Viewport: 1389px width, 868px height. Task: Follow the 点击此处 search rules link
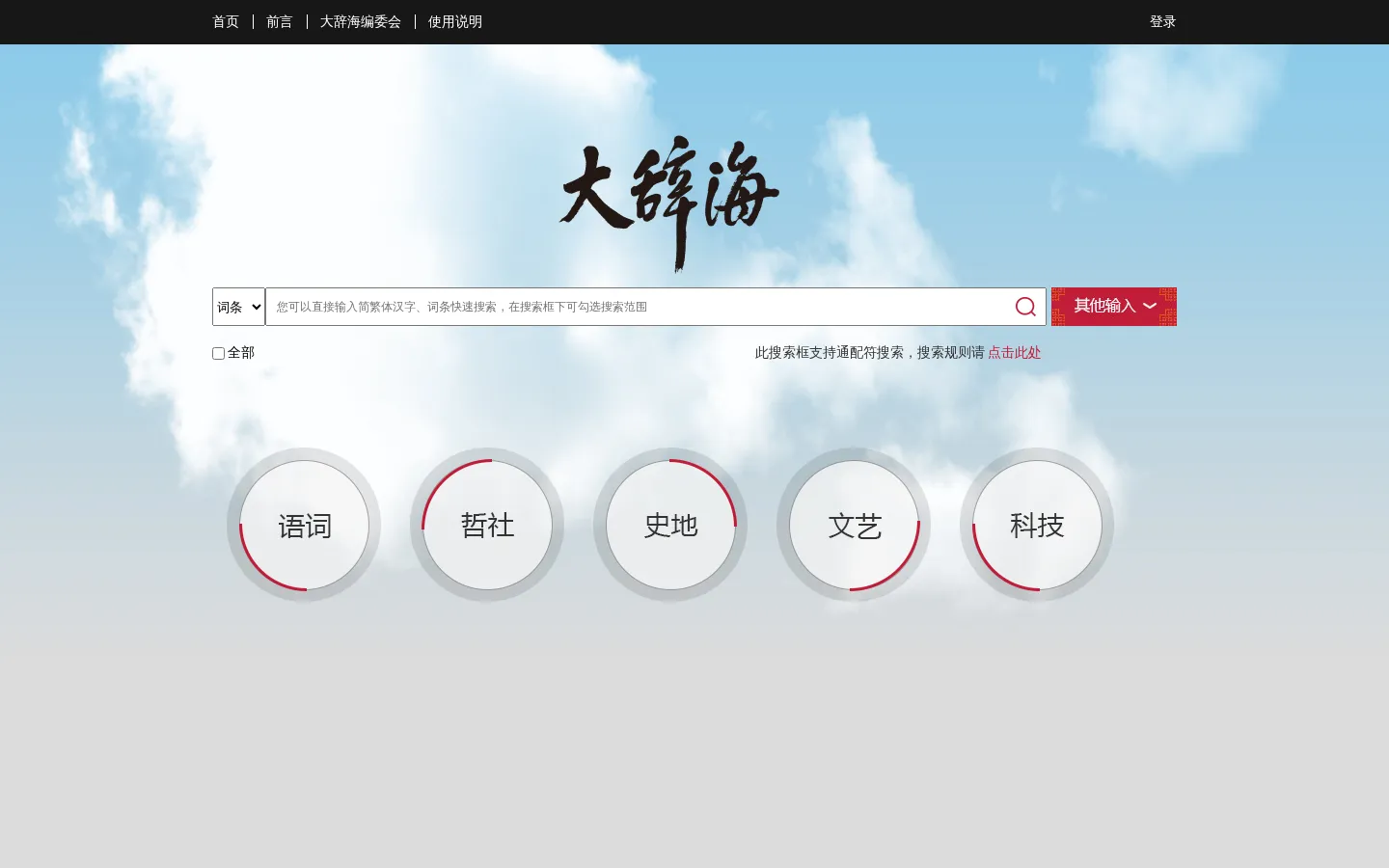1015,353
